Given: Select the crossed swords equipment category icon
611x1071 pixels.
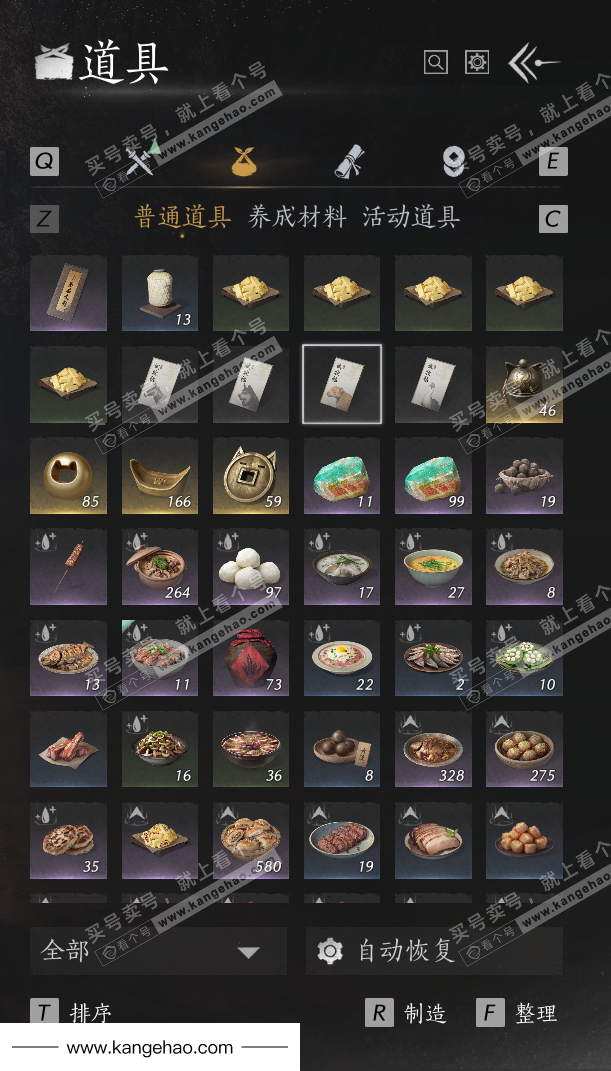Looking at the screenshot, I should coord(143,160).
